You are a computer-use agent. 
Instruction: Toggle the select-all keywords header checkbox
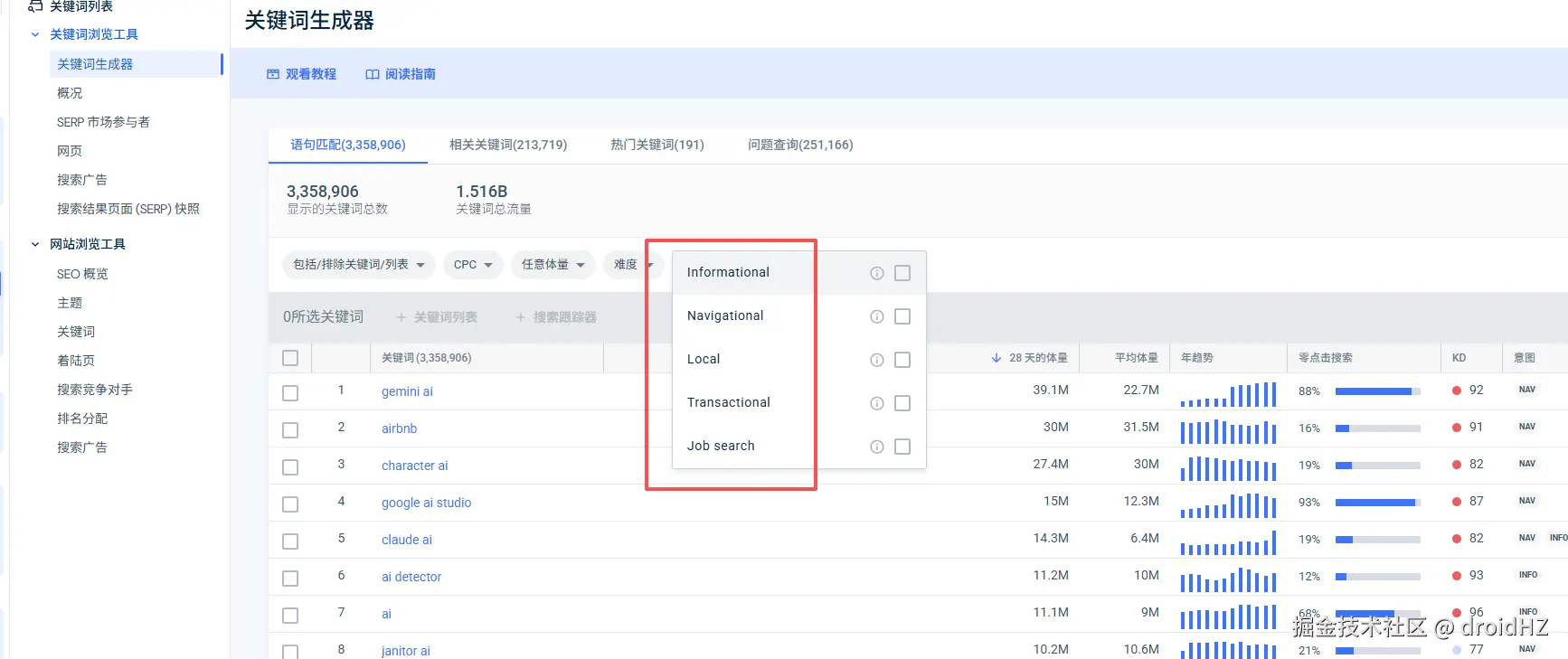tap(290, 358)
